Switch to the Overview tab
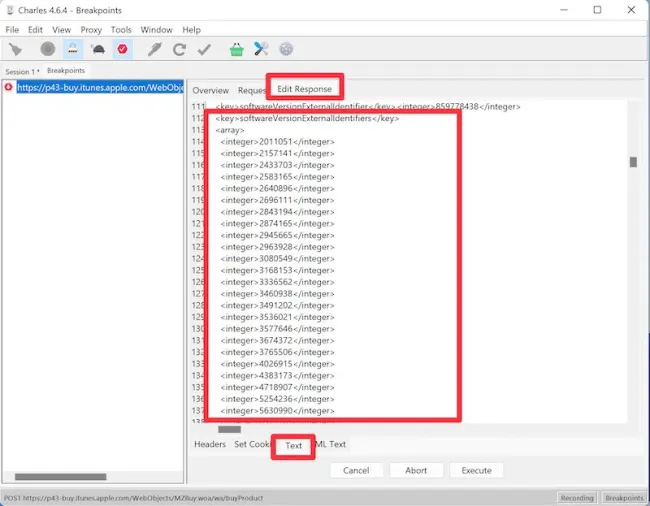Screen dimensions: 650x506 tap(211, 90)
